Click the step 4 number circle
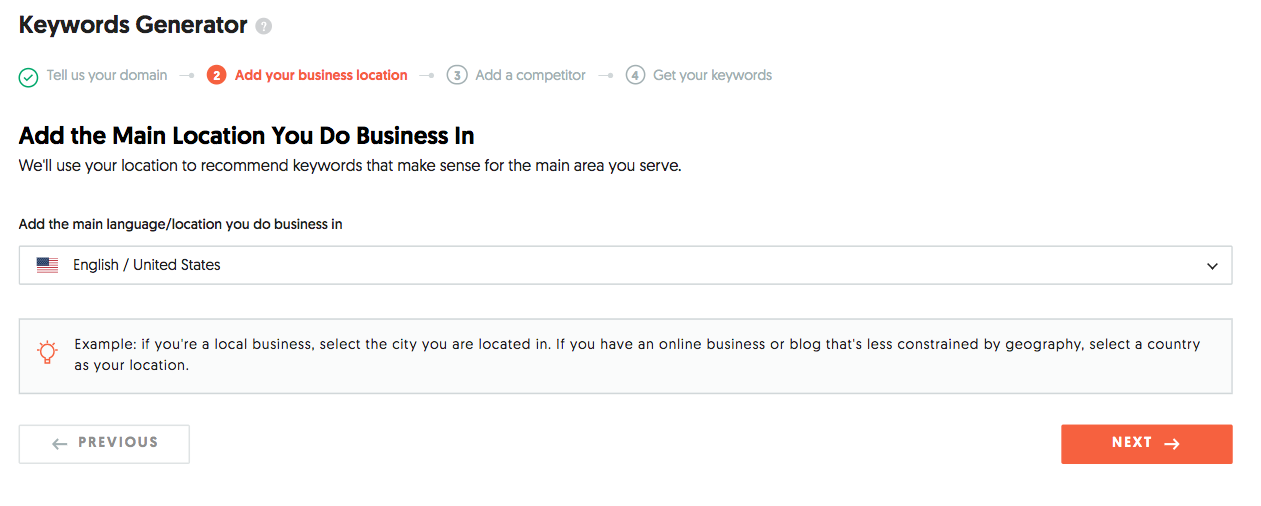The width and height of the screenshot is (1261, 506). point(635,75)
